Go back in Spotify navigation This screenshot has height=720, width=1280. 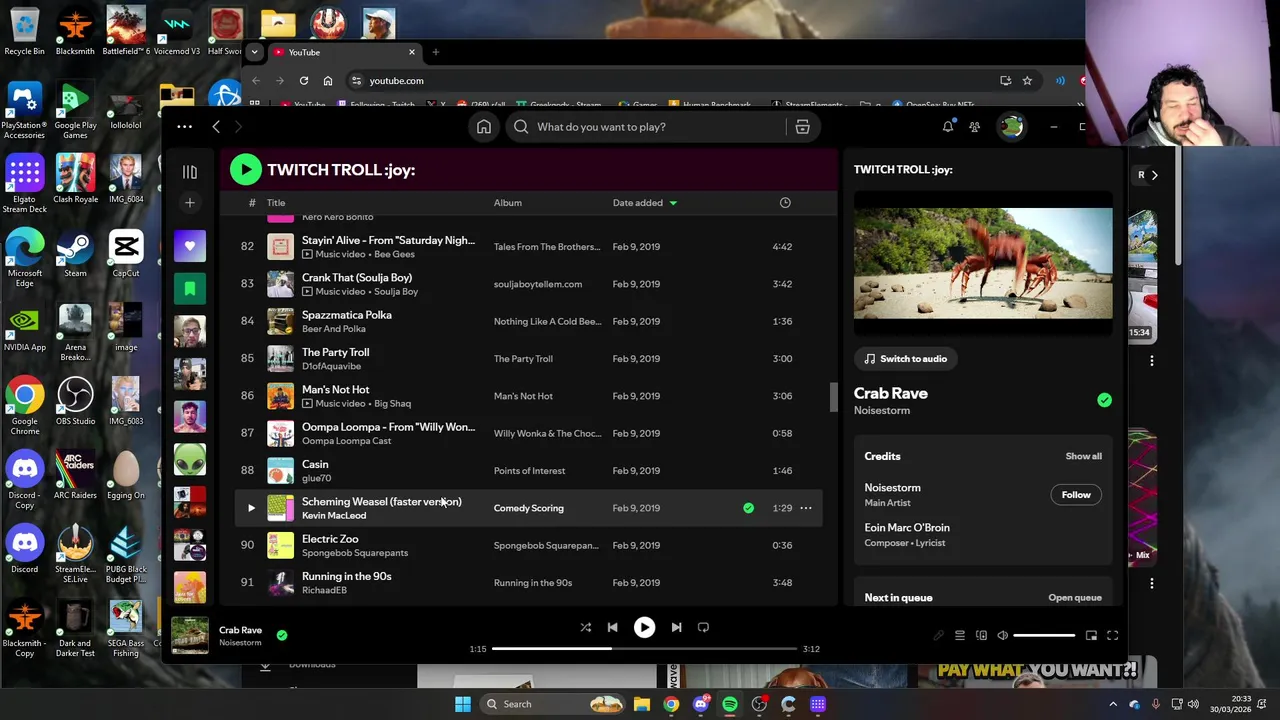pos(216,127)
